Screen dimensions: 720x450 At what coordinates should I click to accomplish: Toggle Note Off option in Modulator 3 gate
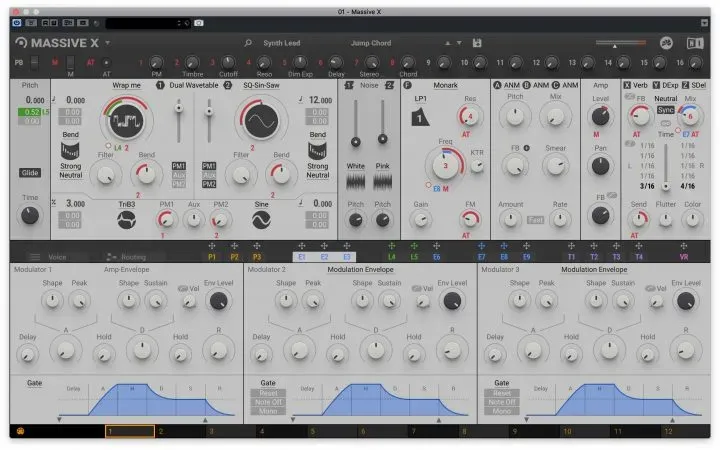(x=502, y=402)
